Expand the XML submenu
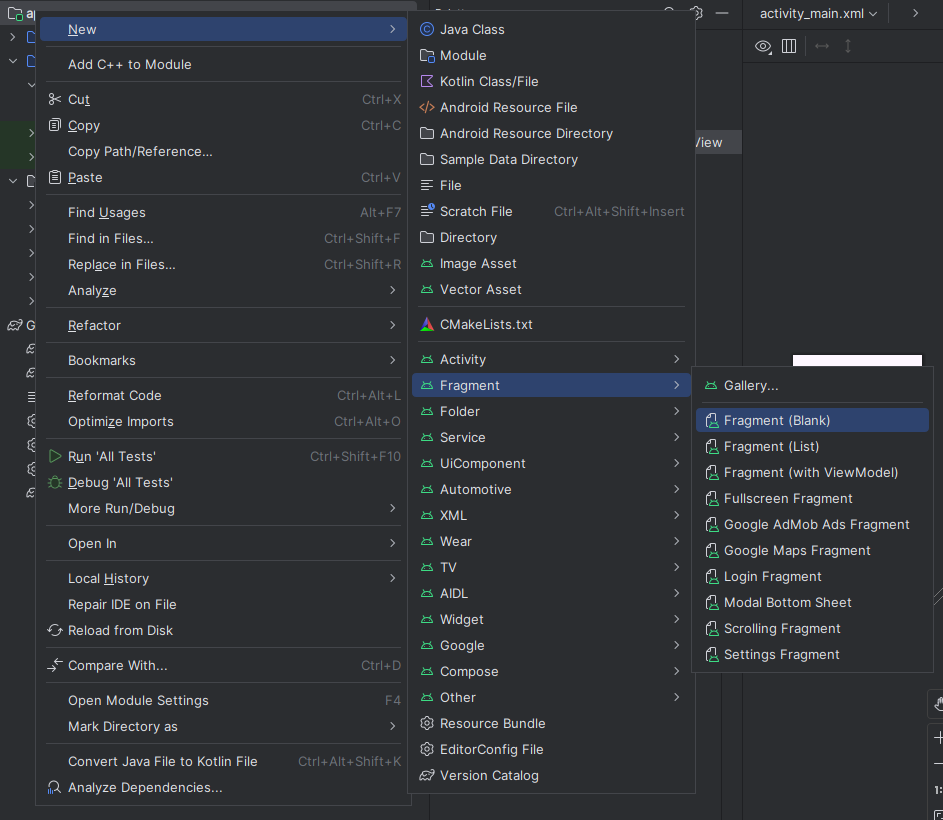This screenshot has width=943, height=820. pos(550,516)
